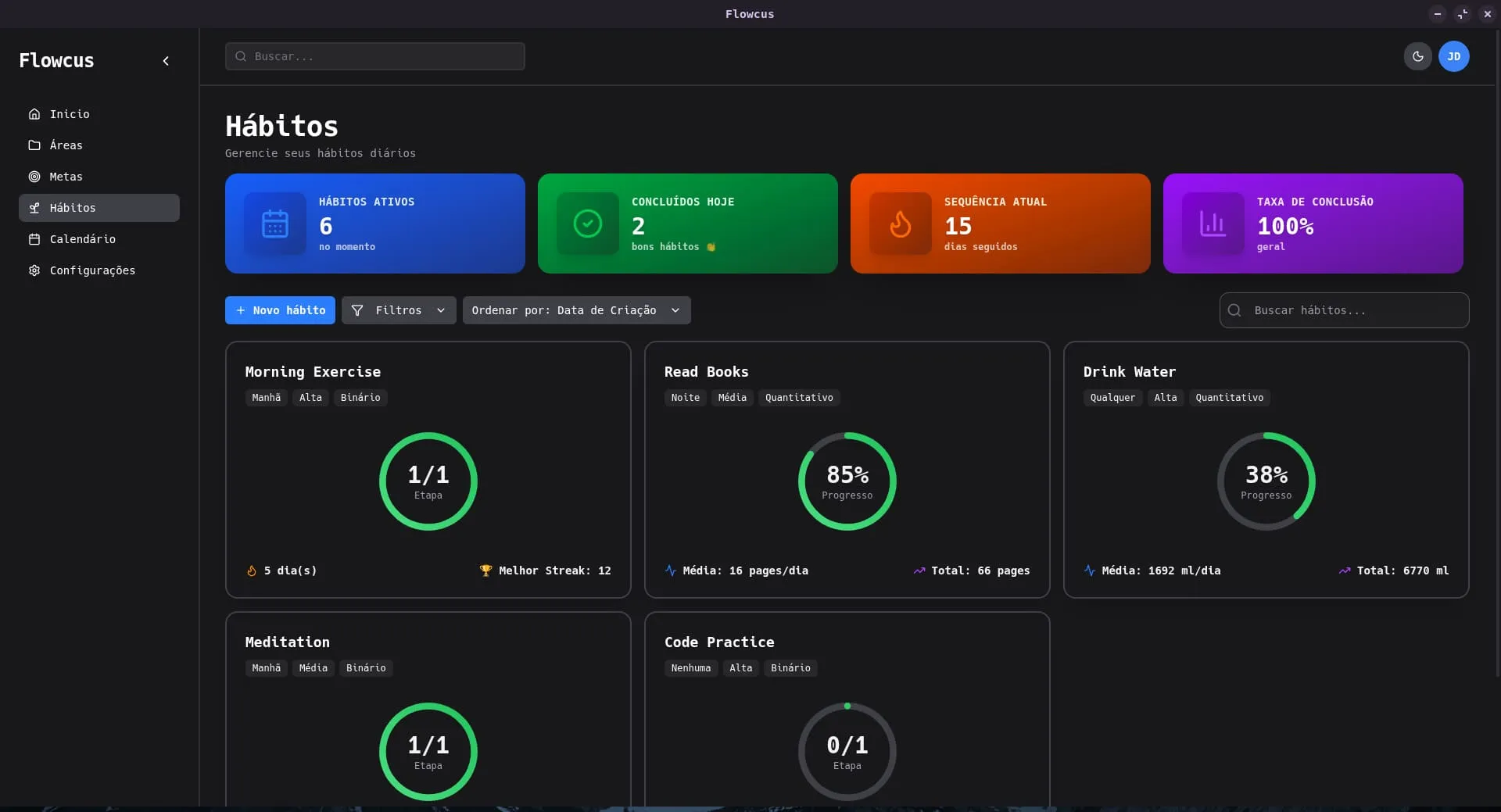This screenshot has height=812, width=1501.
Task: Toggle dark mode with the moon button
Action: coord(1417,56)
